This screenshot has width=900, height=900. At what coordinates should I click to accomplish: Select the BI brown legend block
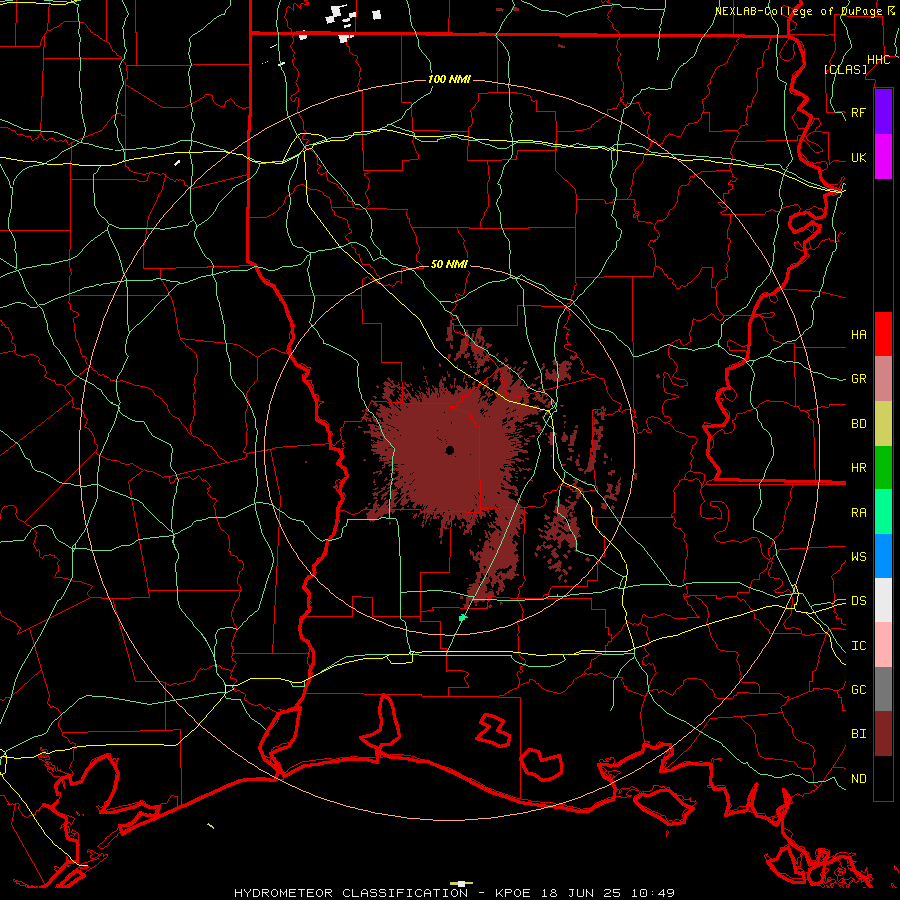point(883,734)
